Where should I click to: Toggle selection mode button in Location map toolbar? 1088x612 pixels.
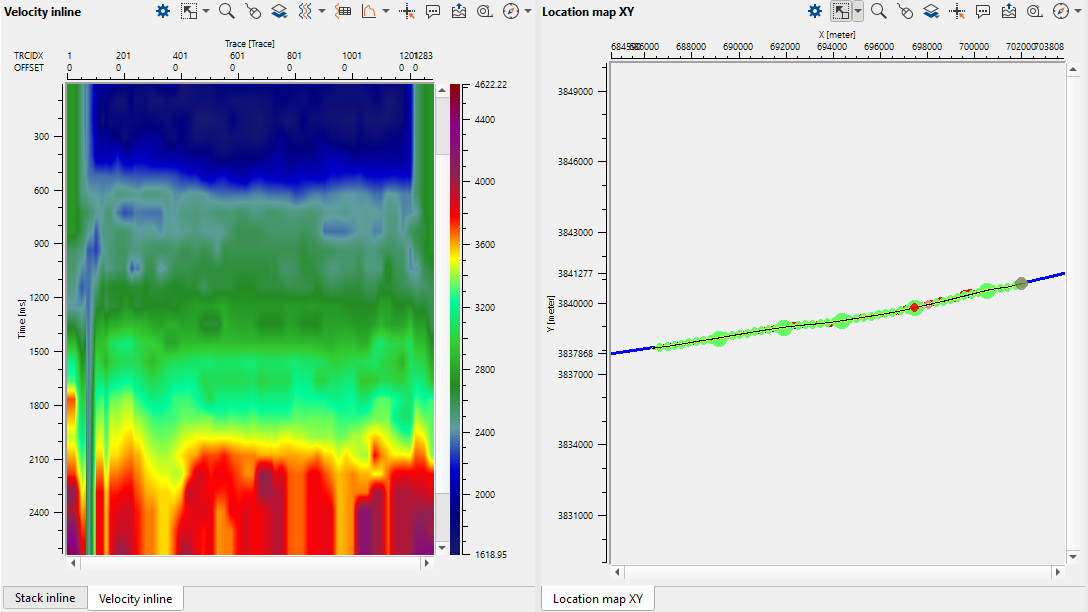point(841,11)
